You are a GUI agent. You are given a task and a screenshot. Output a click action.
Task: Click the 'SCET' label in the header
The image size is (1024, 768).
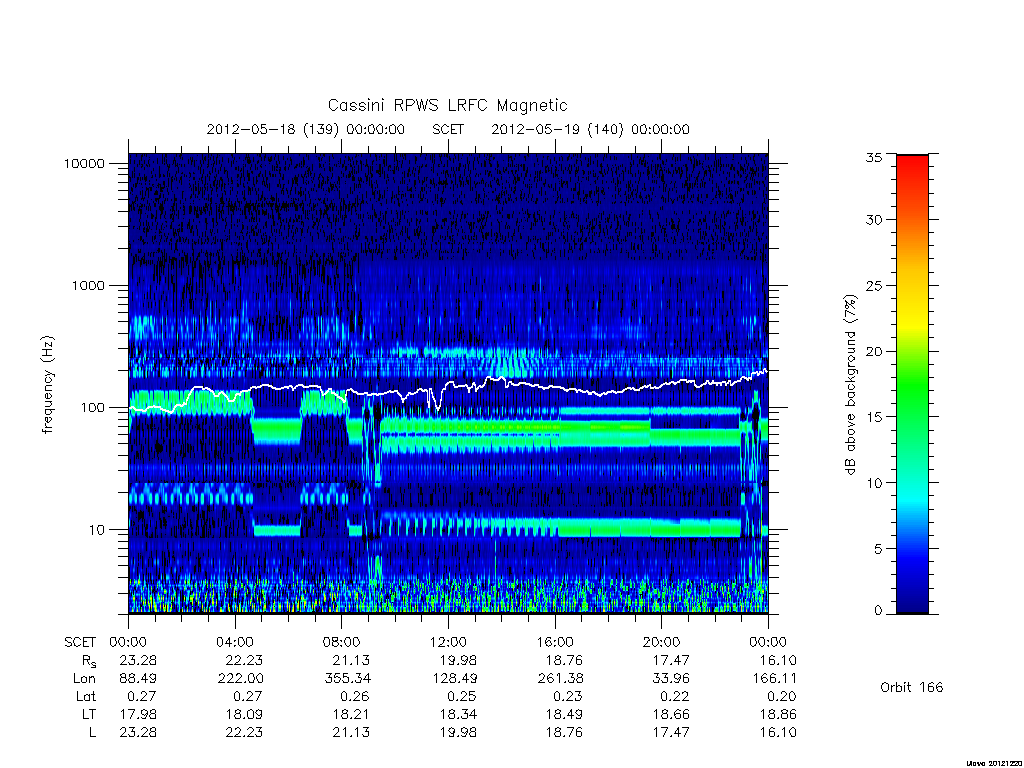(448, 129)
